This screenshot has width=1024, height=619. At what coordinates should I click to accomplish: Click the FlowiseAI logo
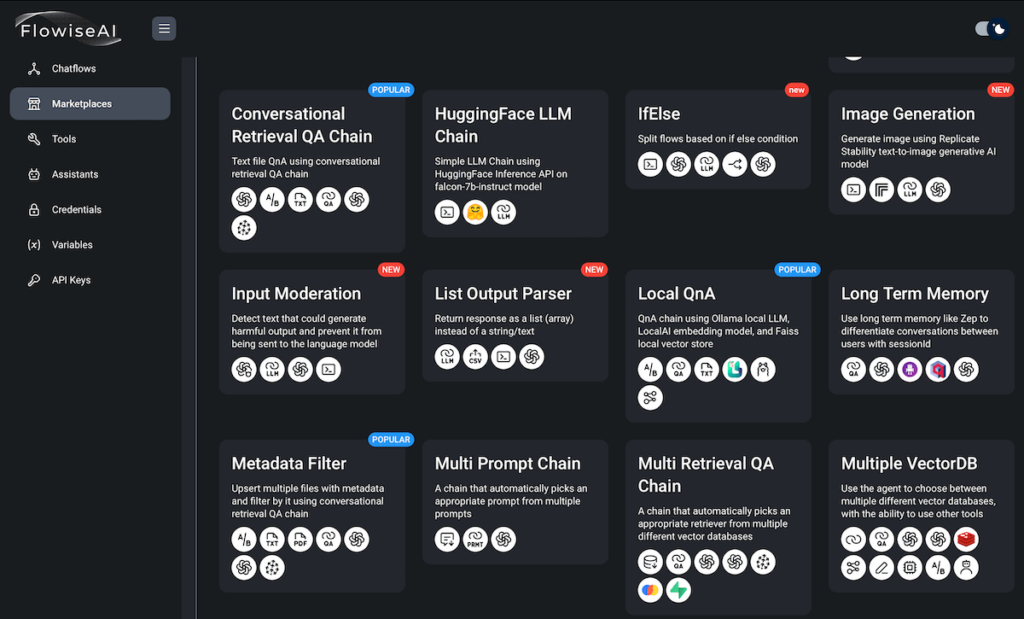pyautogui.click(x=66, y=28)
